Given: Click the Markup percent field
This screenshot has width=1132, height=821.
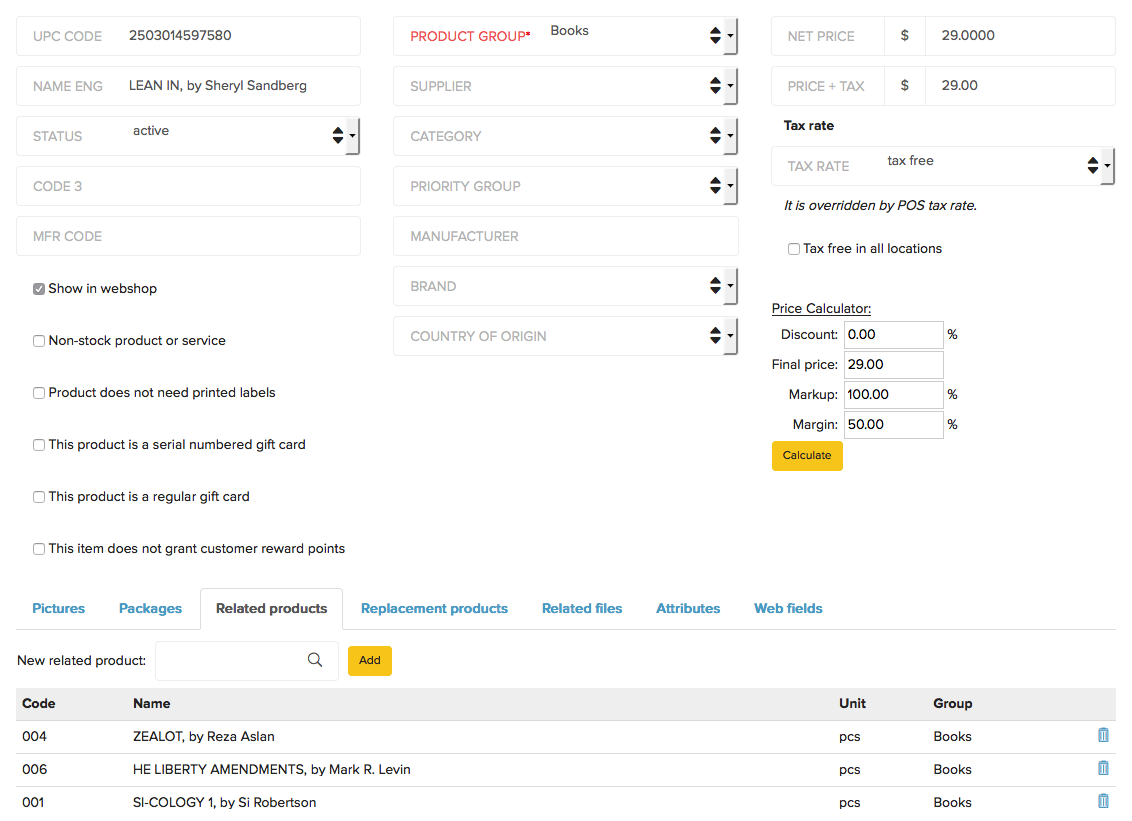Looking at the screenshot, I should (x=894, y=395).
